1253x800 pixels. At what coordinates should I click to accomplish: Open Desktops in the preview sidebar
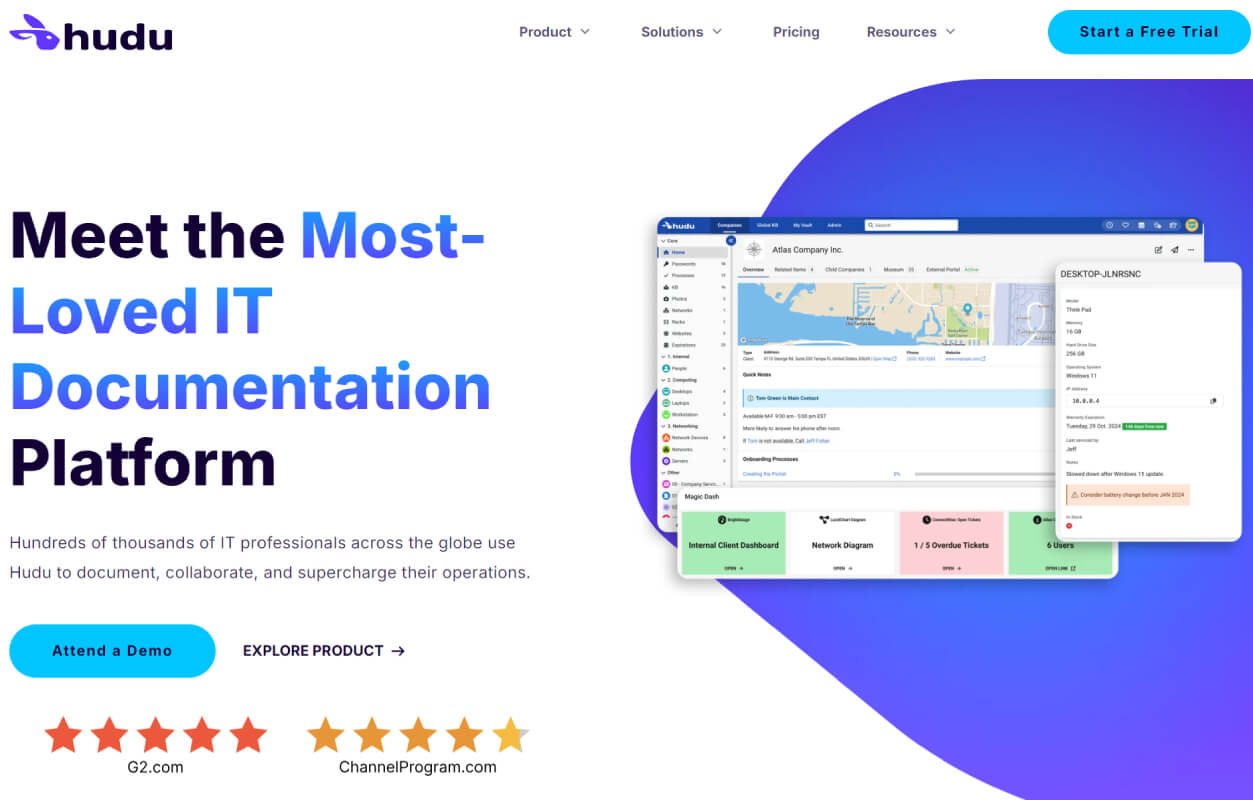(693, 391)
